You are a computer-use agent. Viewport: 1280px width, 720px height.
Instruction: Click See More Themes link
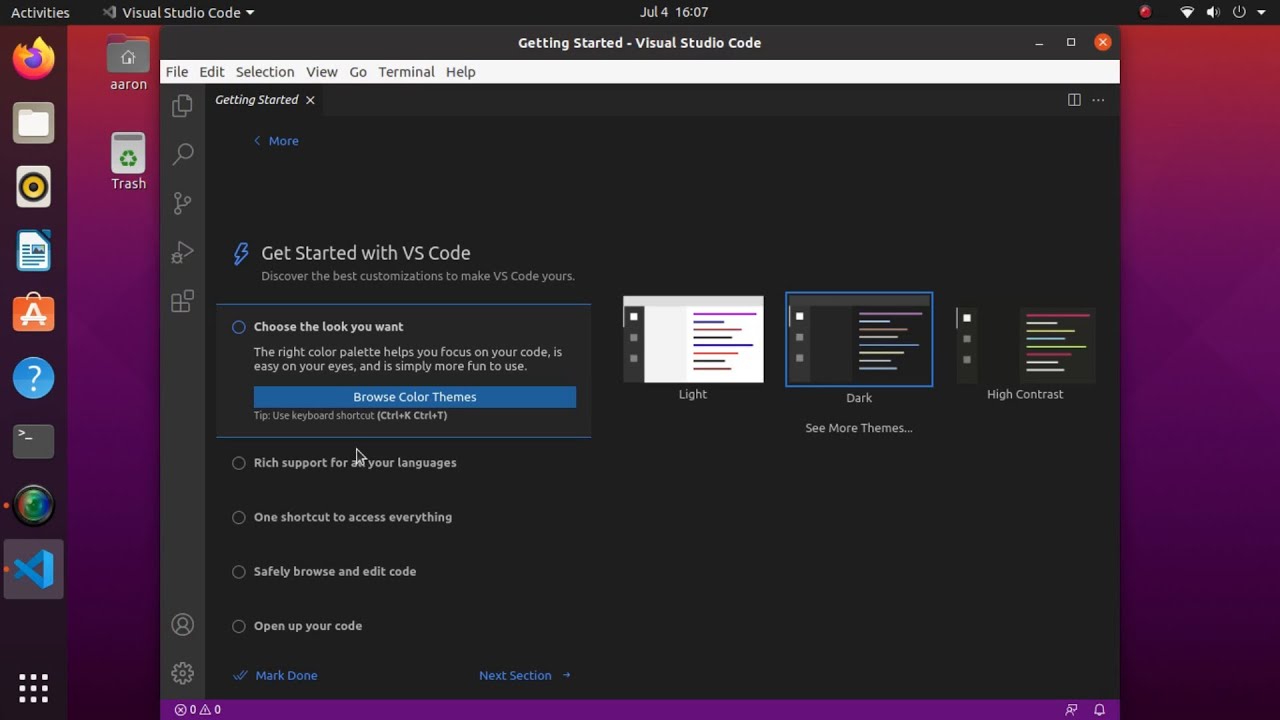(x=859, y=428)
